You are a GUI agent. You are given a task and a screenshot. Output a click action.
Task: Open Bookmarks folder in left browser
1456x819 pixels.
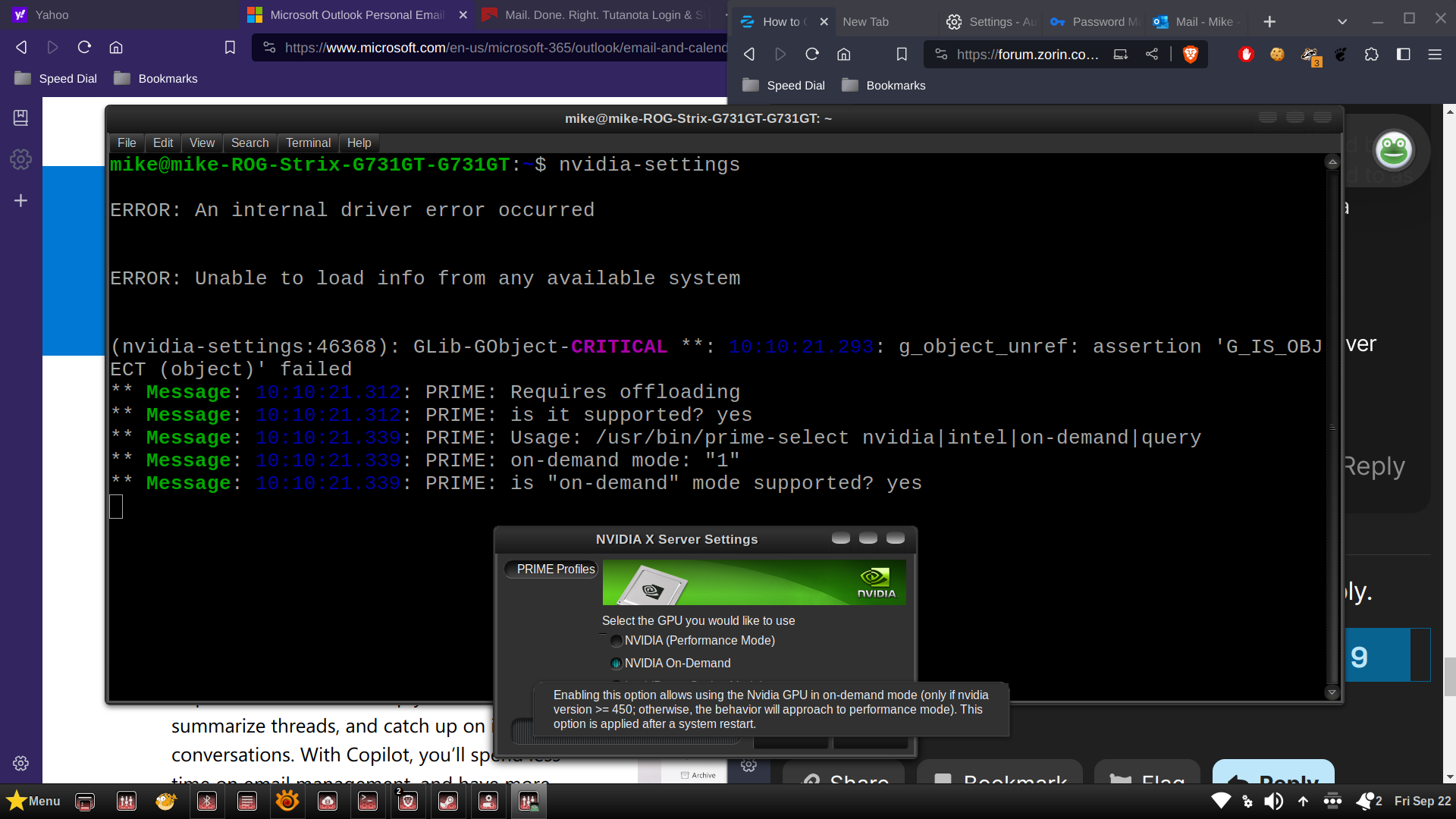(155, 79)
